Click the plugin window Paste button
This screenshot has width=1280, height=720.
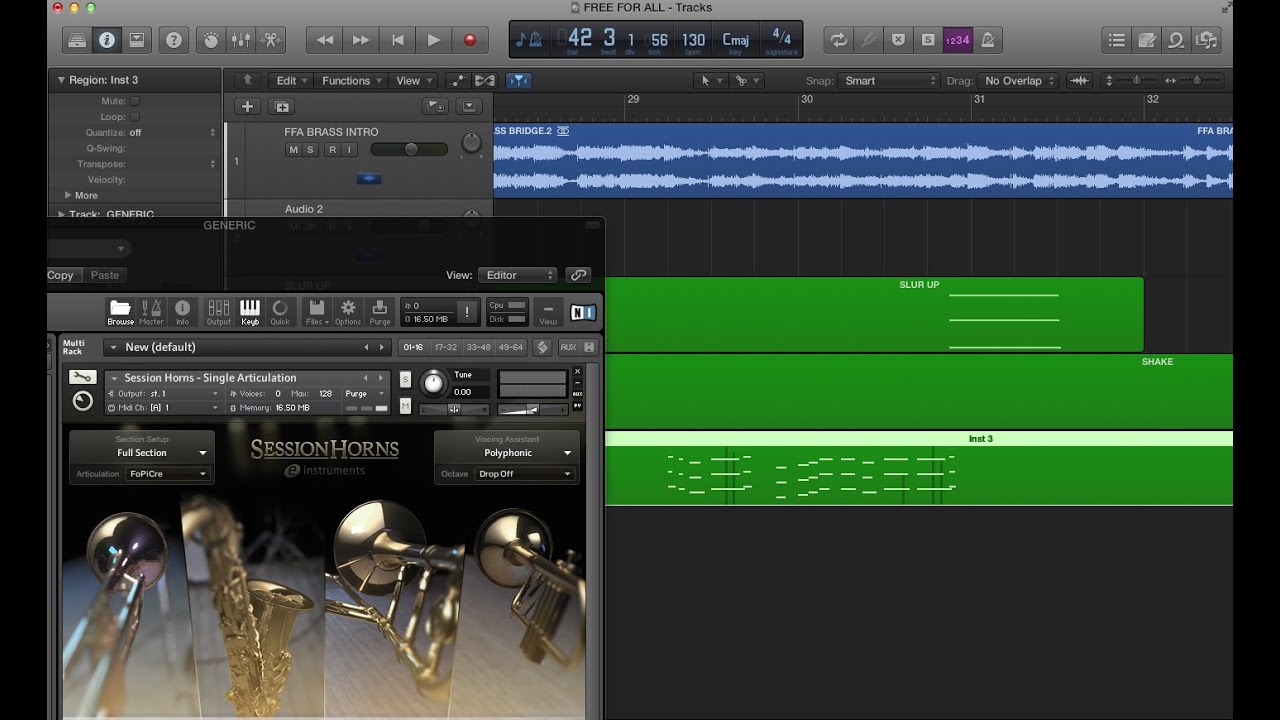point(105,275)
